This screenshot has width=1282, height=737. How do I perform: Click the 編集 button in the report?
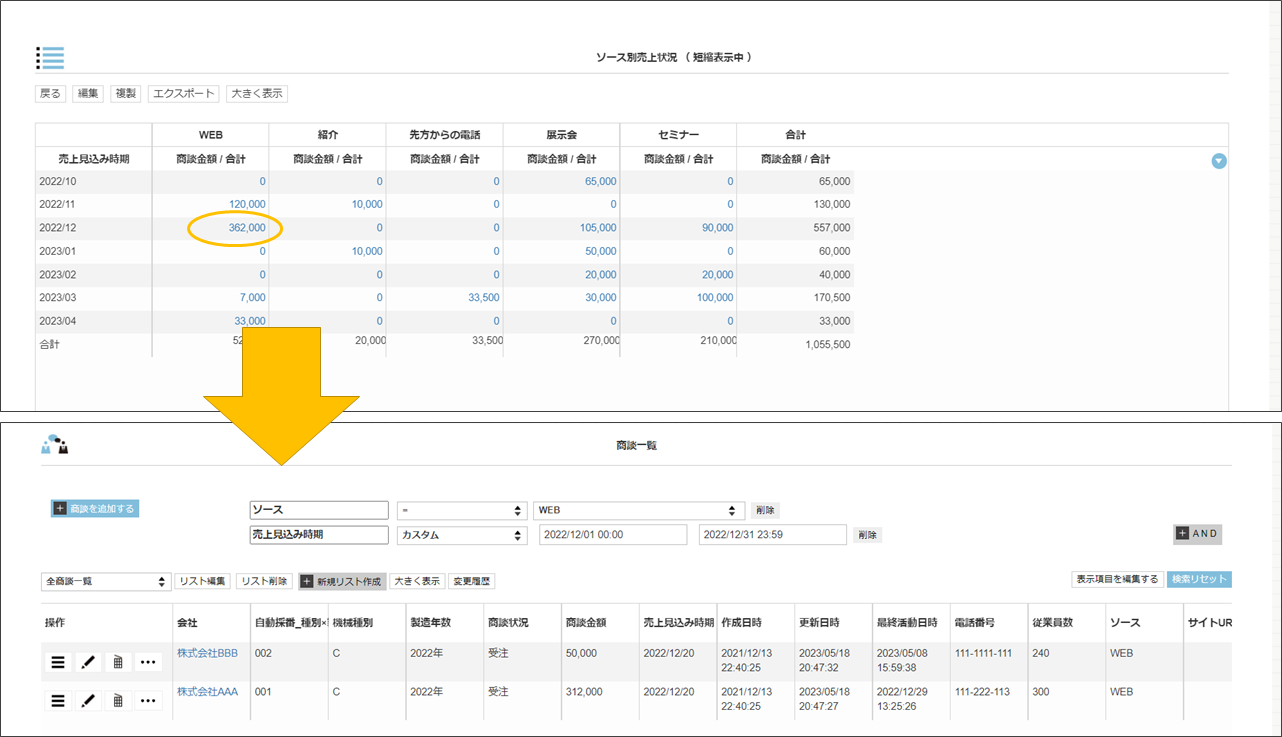click(x=88, y=94)
